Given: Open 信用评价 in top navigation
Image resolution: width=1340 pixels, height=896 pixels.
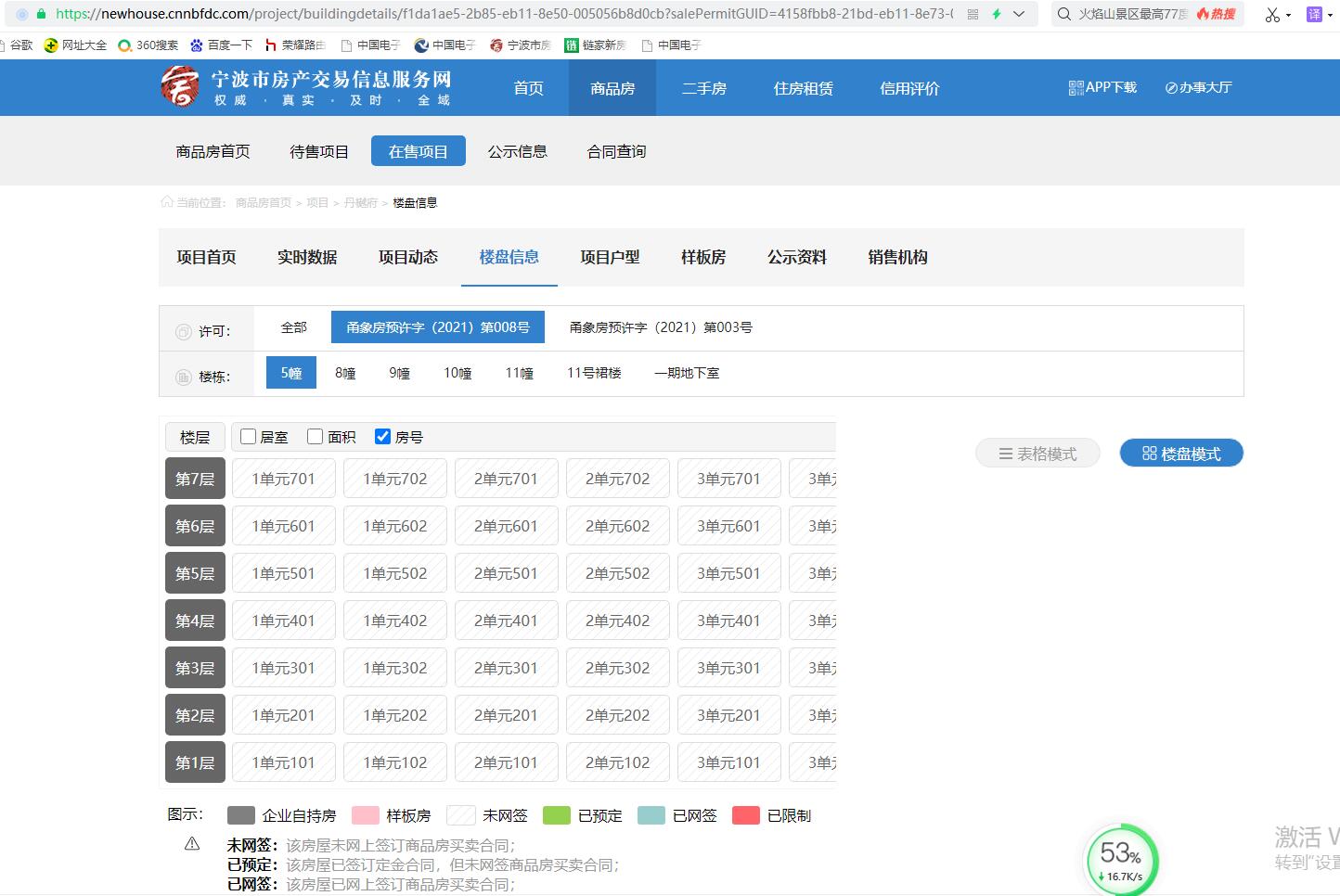Looking at the screenshot, I should pyautogui.click(x=909, y=88).
